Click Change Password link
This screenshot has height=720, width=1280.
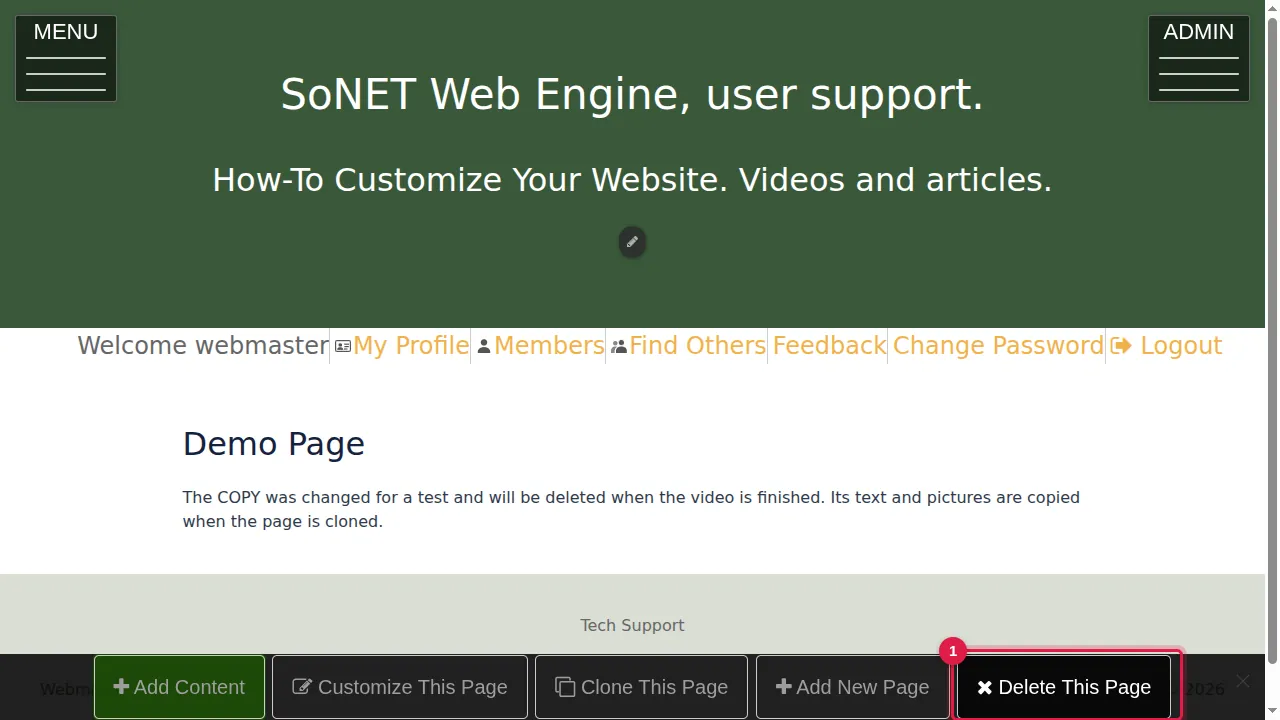point(998,346)
